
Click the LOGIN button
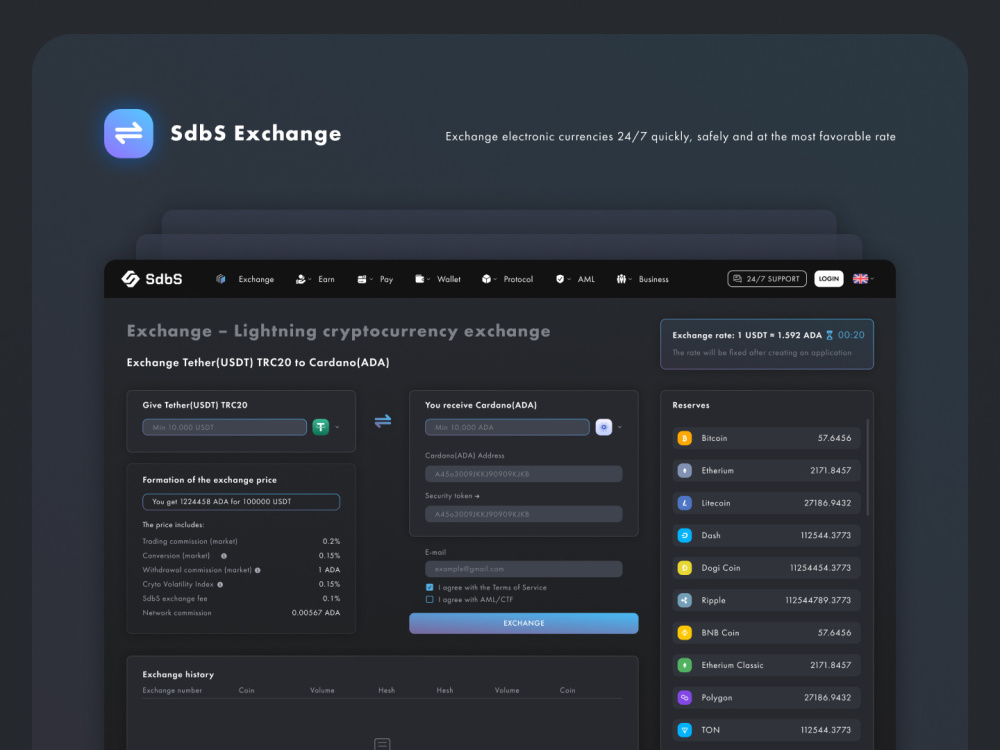point(829,279)
